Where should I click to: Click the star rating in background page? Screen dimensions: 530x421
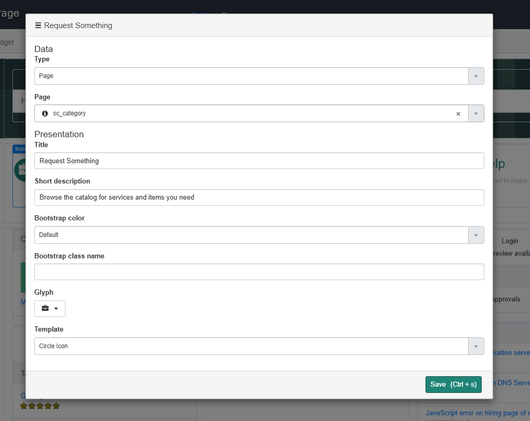tap(40, 406)
